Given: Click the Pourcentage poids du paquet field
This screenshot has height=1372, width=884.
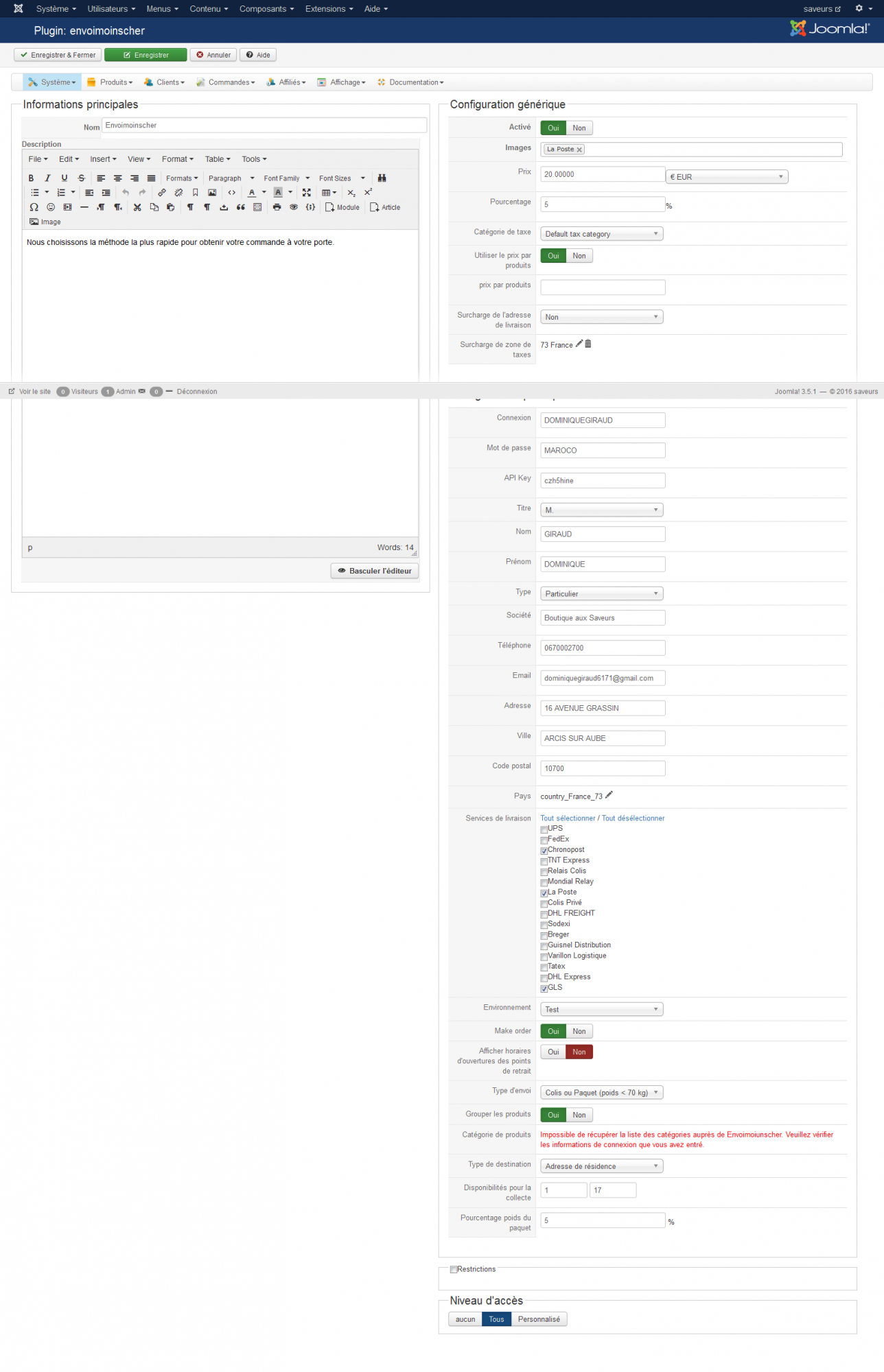Looking at the screenshot, I should (x=603, y=1220).
